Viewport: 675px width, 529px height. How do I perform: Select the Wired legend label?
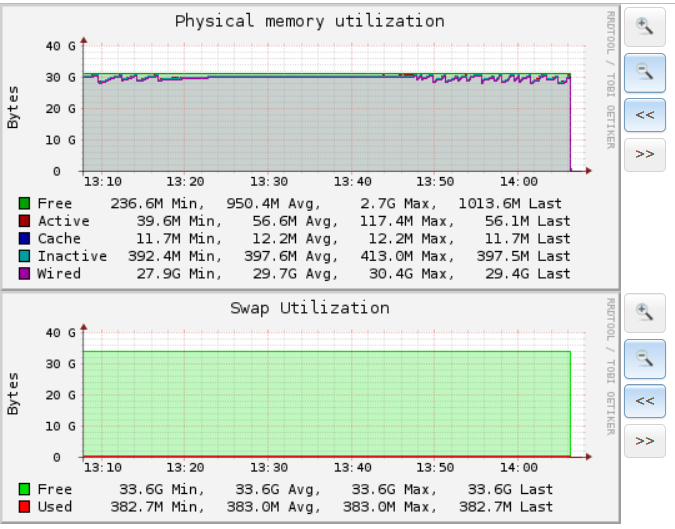click(59, 274)
